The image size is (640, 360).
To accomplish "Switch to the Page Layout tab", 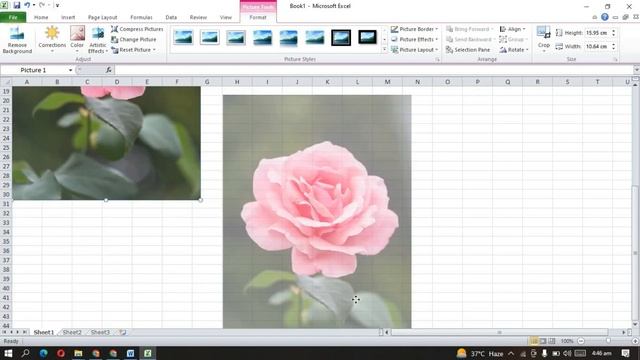I will pyautogui.click(x=102, y=17).
